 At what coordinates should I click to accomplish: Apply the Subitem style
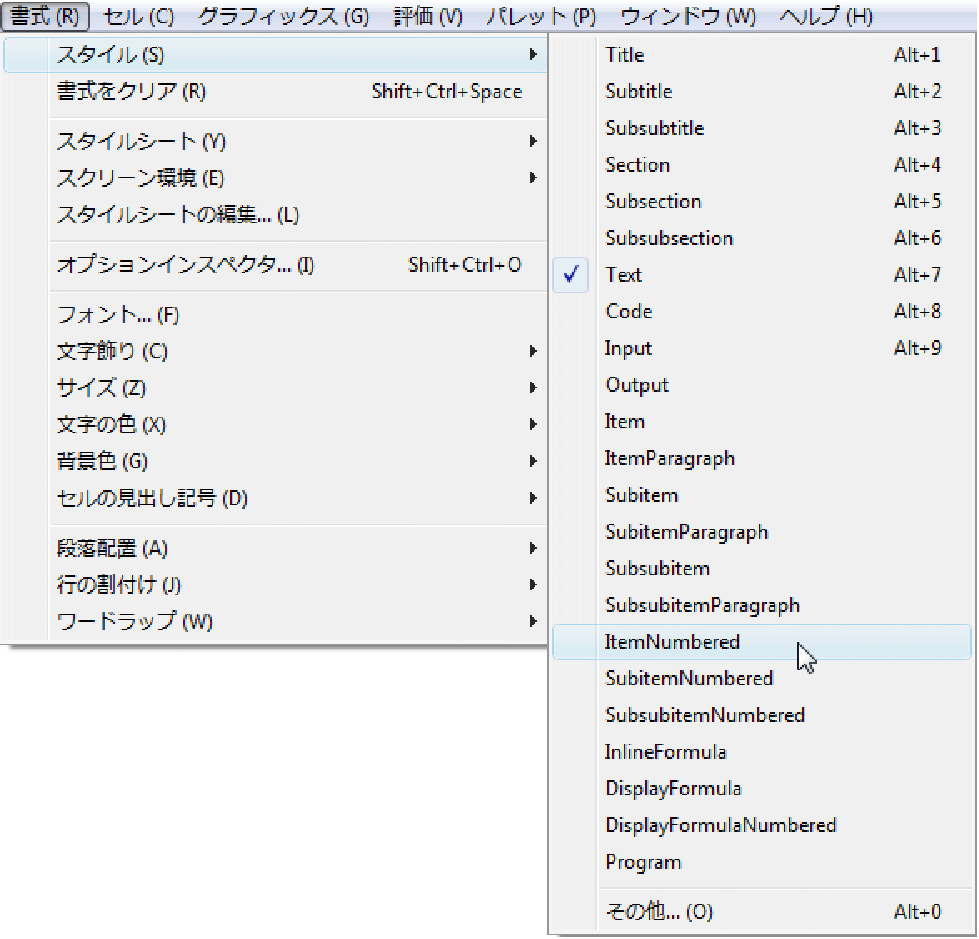762,495
